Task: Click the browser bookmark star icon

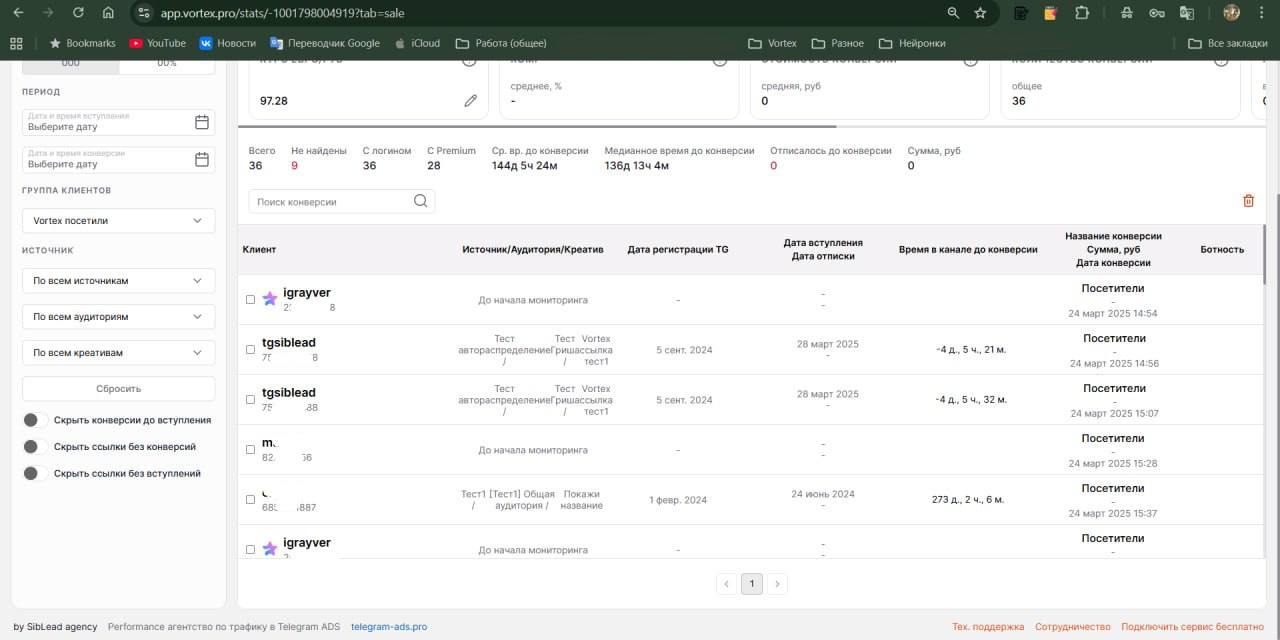Action: tap(980, 13)
